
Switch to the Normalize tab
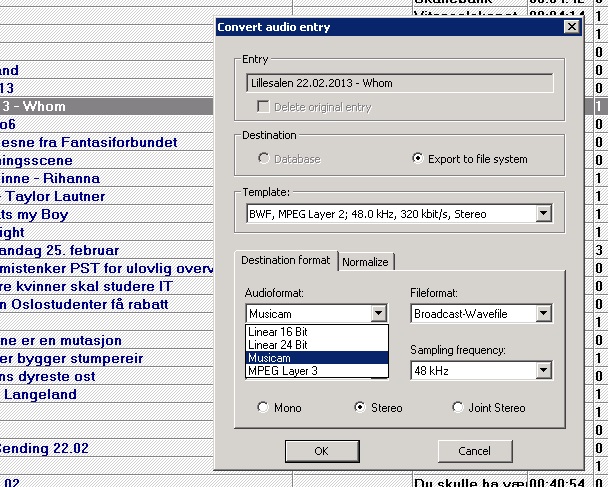click(x=365, y=262)
